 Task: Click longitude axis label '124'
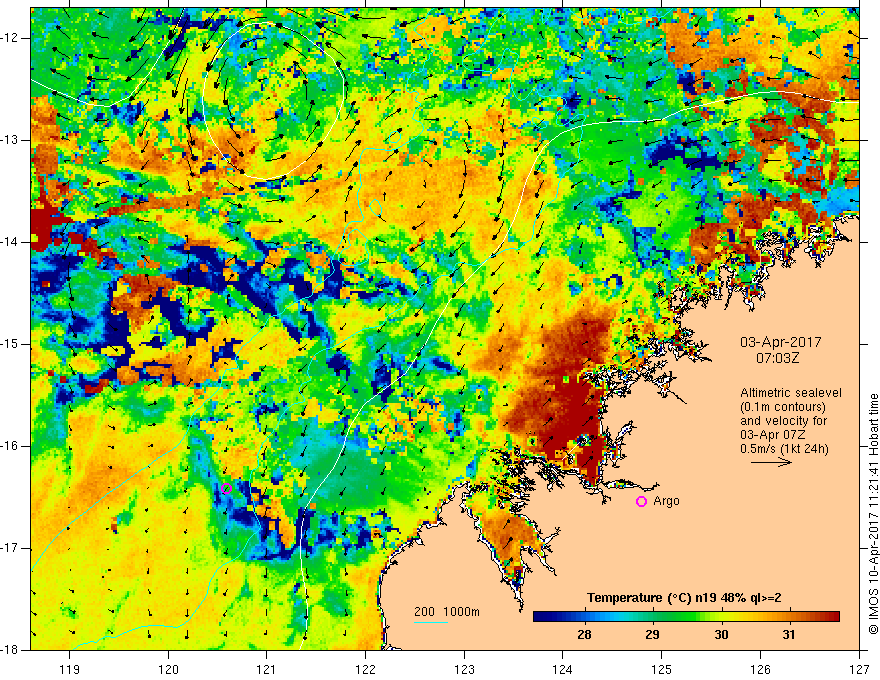(x=563, y=669)
